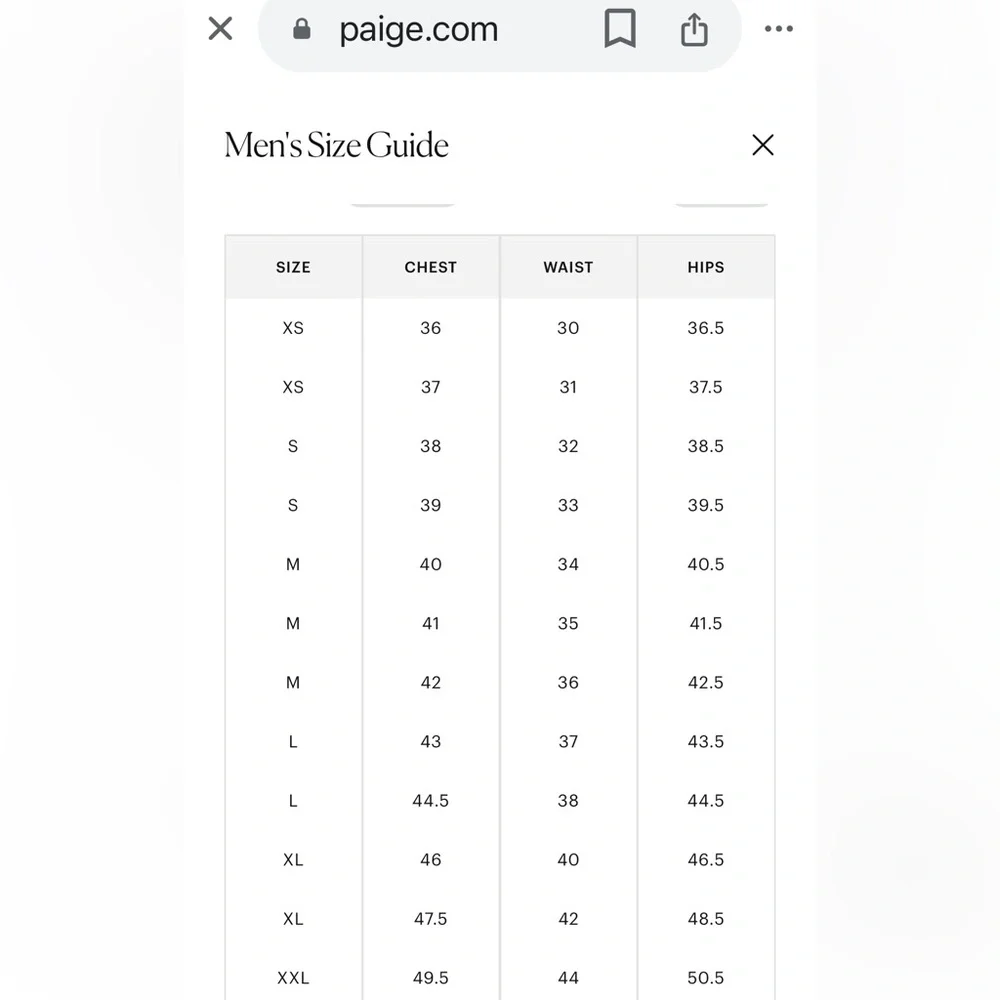Viewport: 1000px width, 1000px height.
Task: Select the WAIST column header
Action: pos(568,267)
